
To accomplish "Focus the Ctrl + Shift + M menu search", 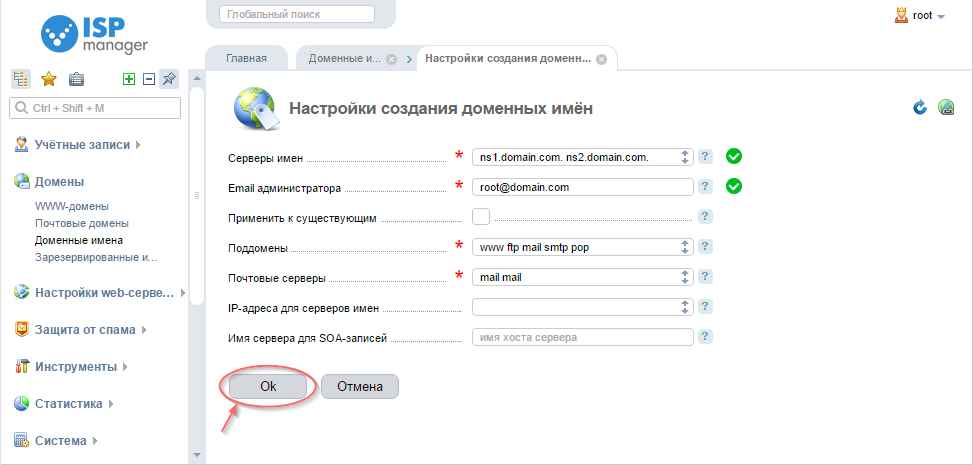I will pos(95,108).
